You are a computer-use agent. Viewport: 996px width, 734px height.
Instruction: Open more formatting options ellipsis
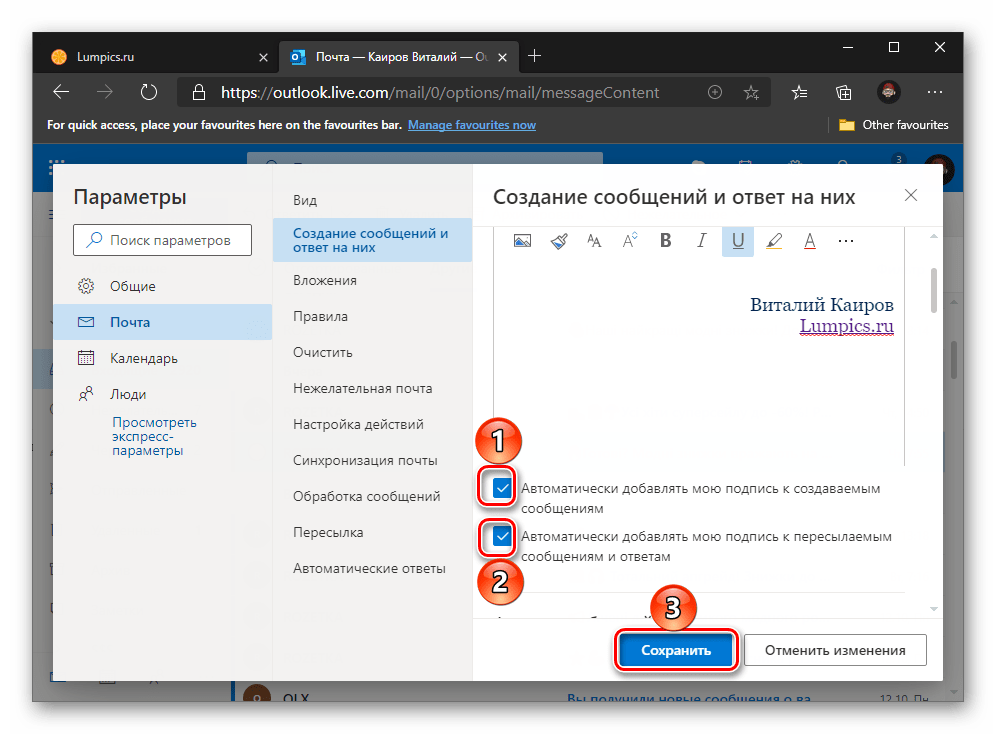point(846,241)
